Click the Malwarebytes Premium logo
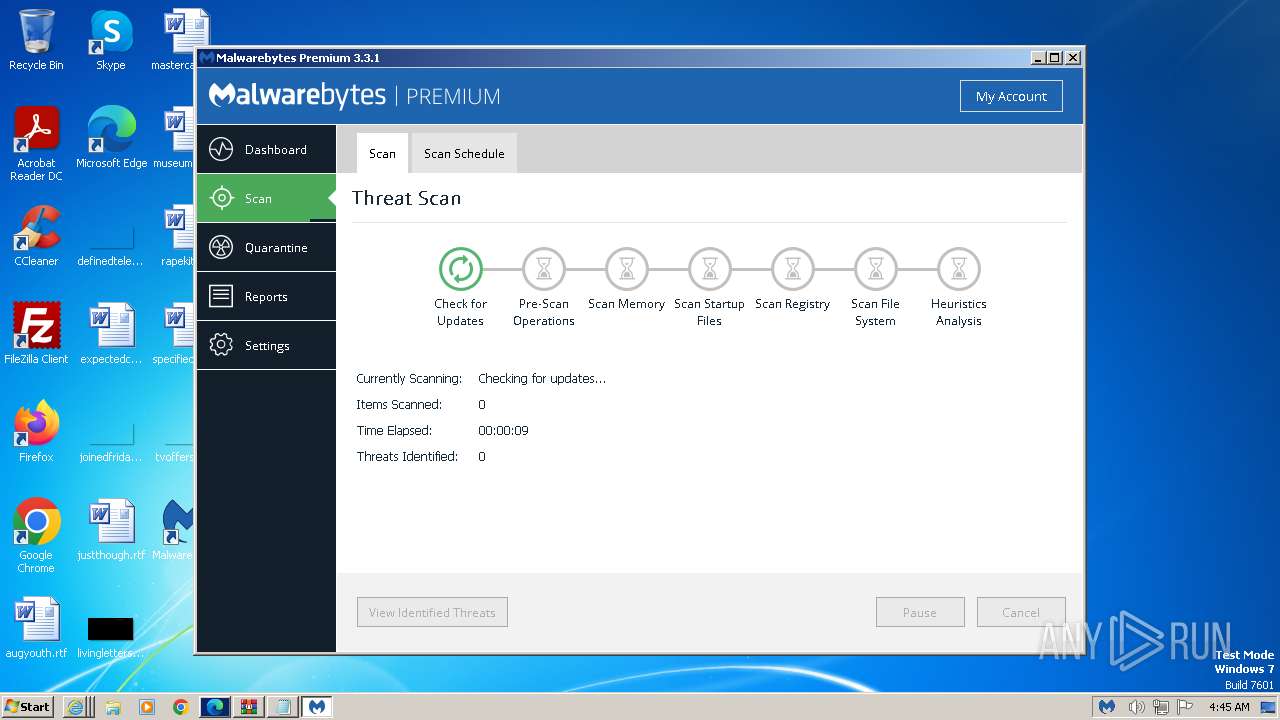Screen dimensions: 1280x720 [354, 96]
